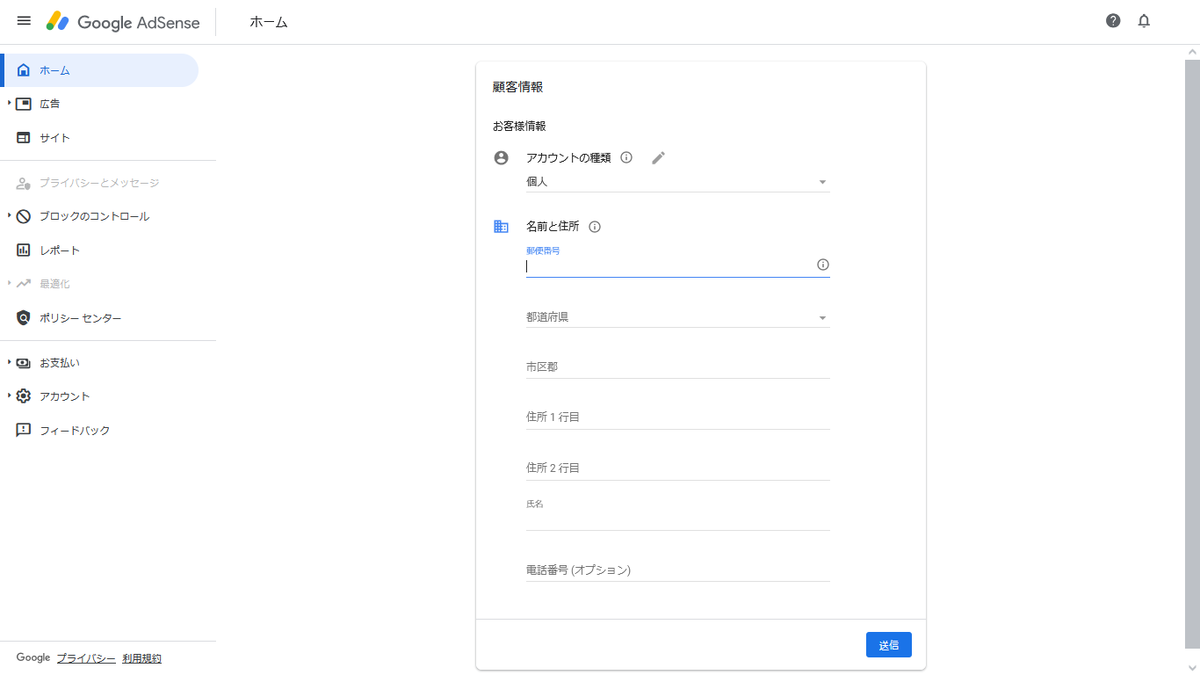Image resolution: width=1200 pixels, height=675 pixels.
Task: Click the ポリシー センター shield icon
Action: click(22, 317)
